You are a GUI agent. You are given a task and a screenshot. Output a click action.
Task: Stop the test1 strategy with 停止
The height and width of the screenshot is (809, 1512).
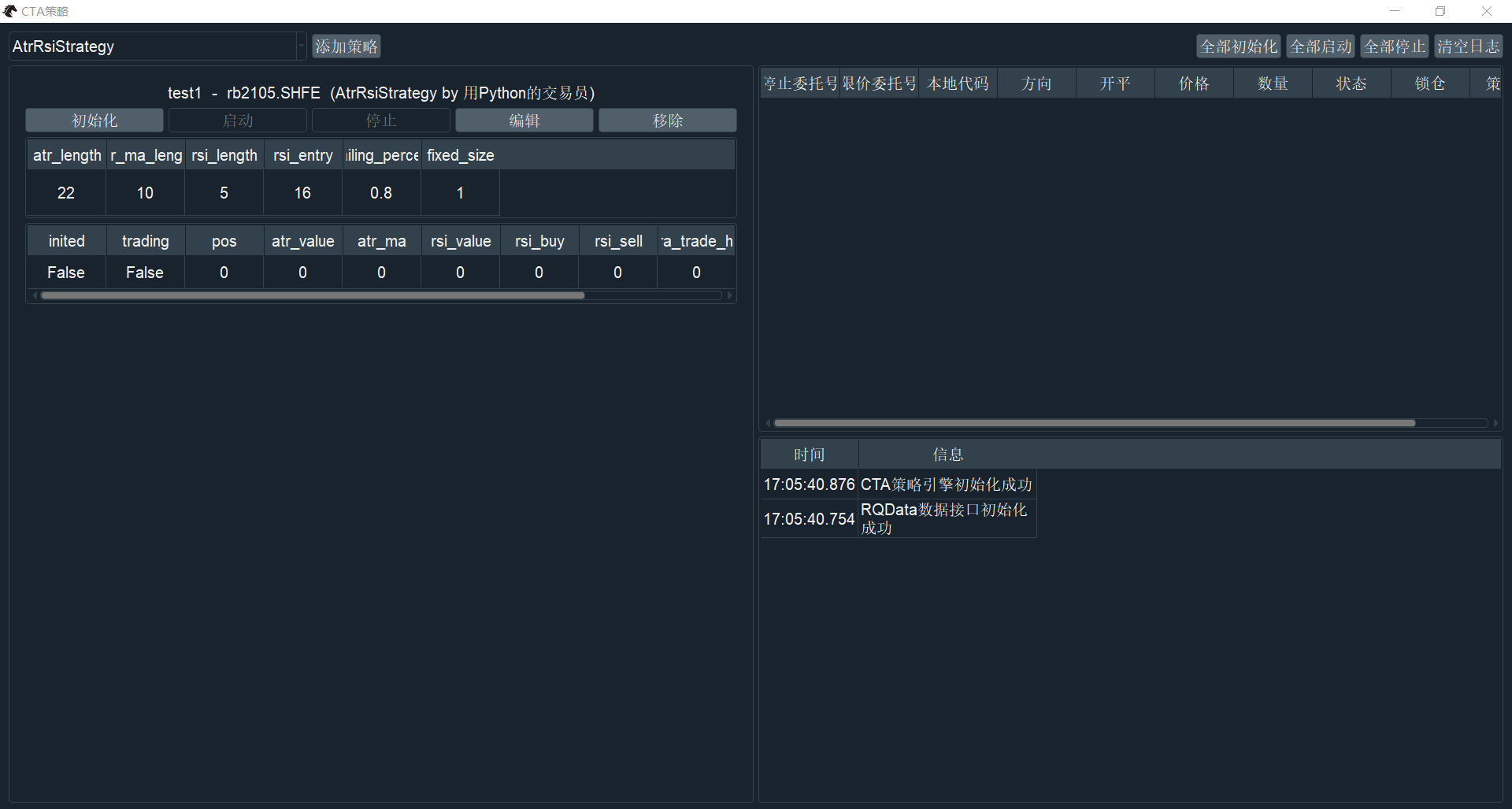[x=380, y=120]
